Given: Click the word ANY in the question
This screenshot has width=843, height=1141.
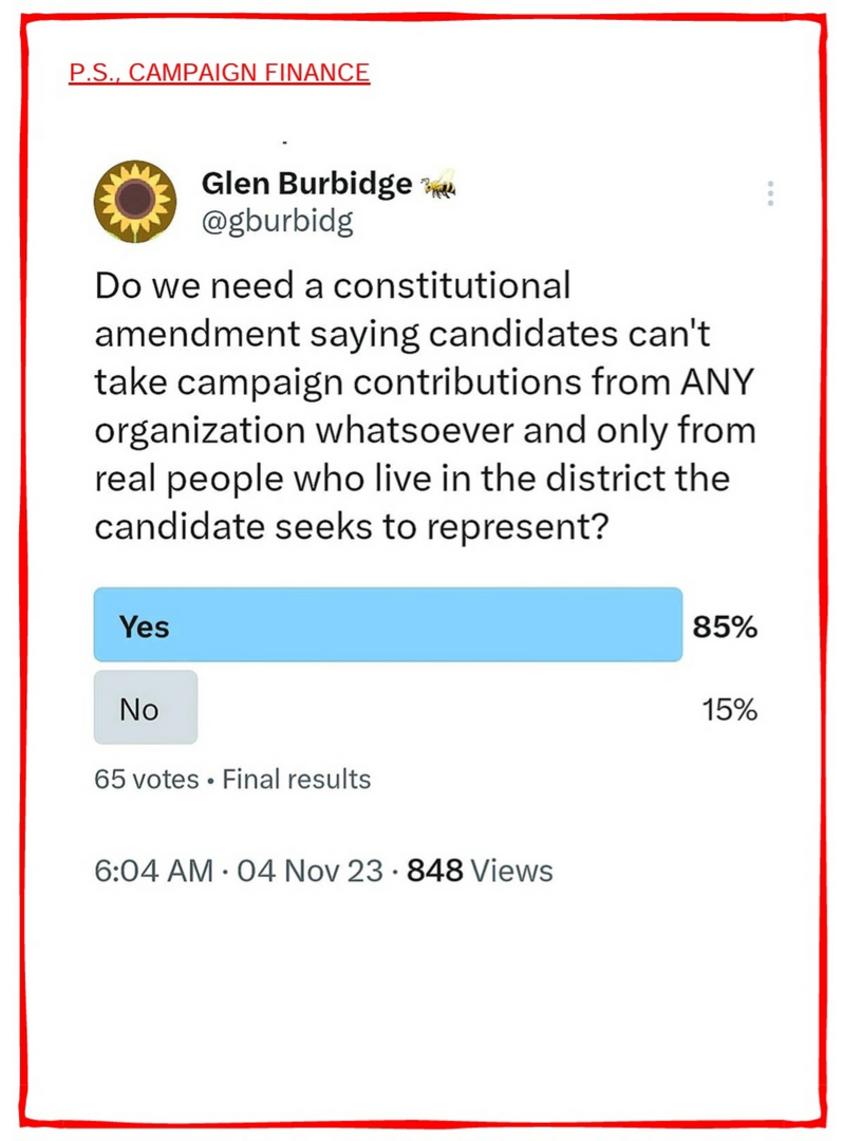Looking at the screenshot, I should (716, 382).
